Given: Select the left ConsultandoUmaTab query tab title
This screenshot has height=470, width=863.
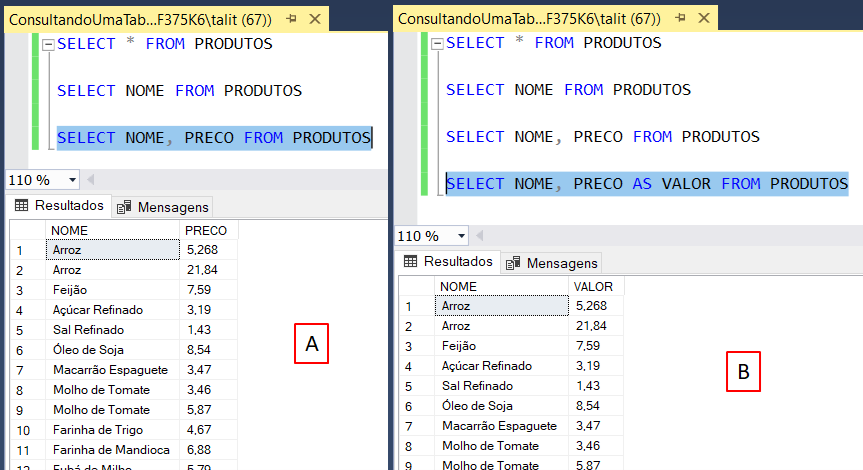Looking at the screenshot, I should coord(140,20).
